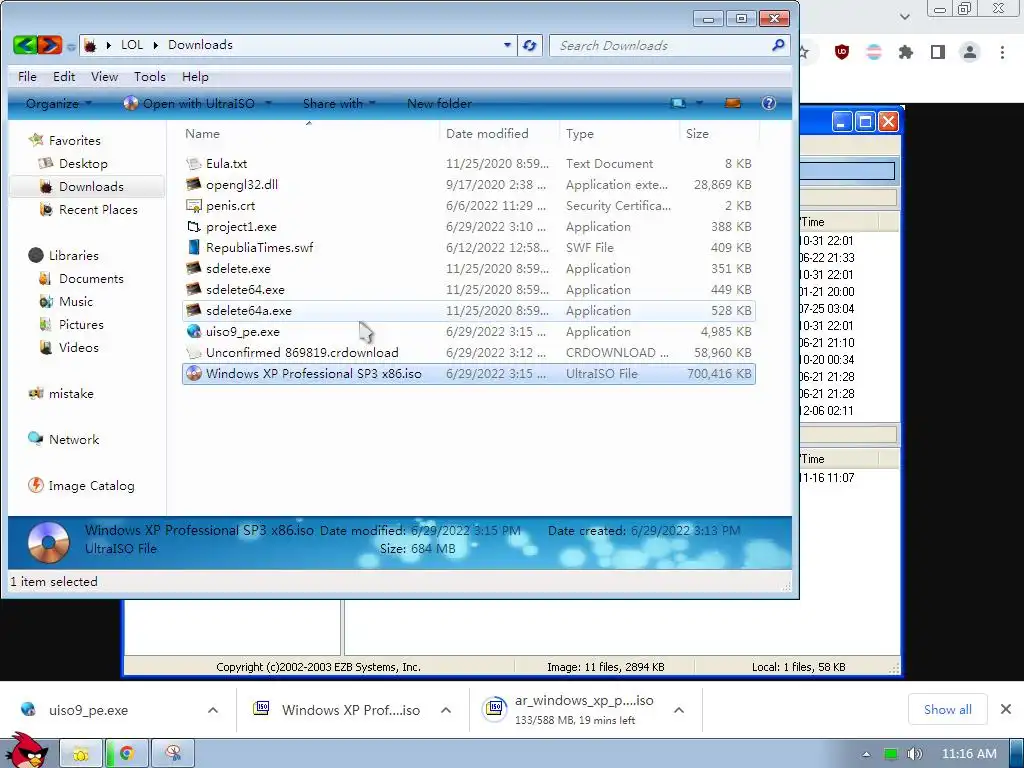Change view using the view icon

click(679, 103)
